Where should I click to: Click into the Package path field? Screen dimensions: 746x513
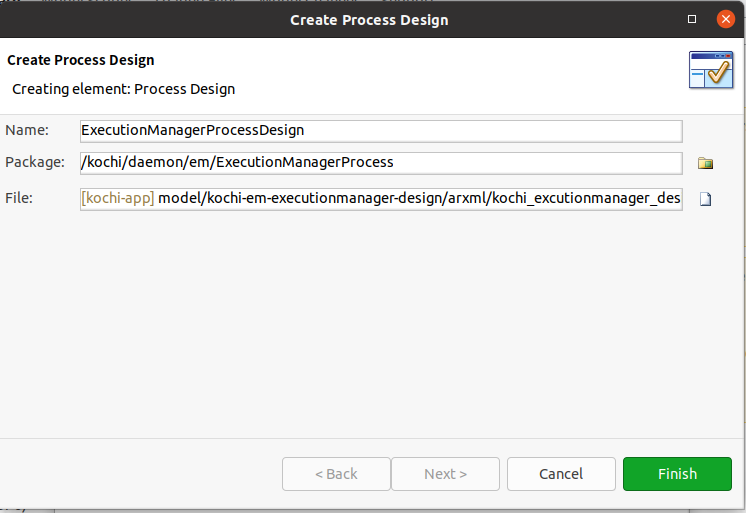point(381,163)
